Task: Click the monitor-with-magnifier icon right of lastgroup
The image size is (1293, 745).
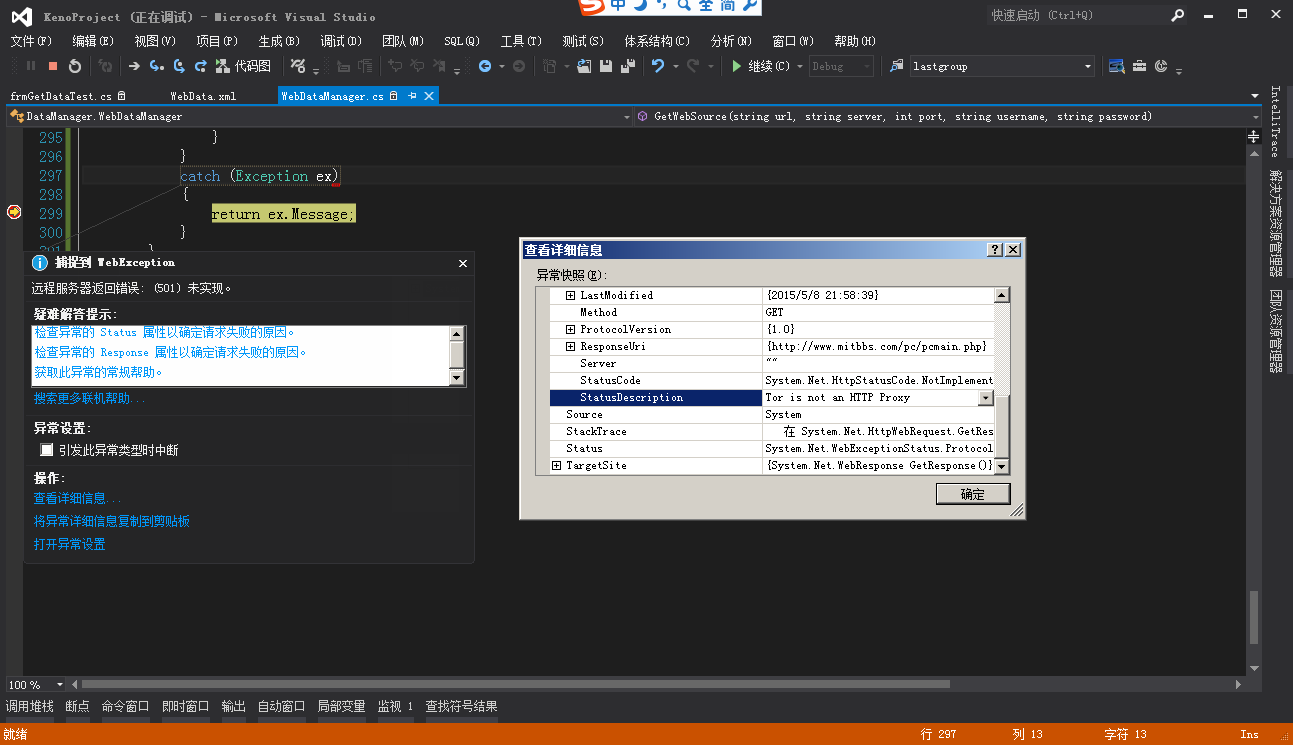Action: (x=1116, y=66)
